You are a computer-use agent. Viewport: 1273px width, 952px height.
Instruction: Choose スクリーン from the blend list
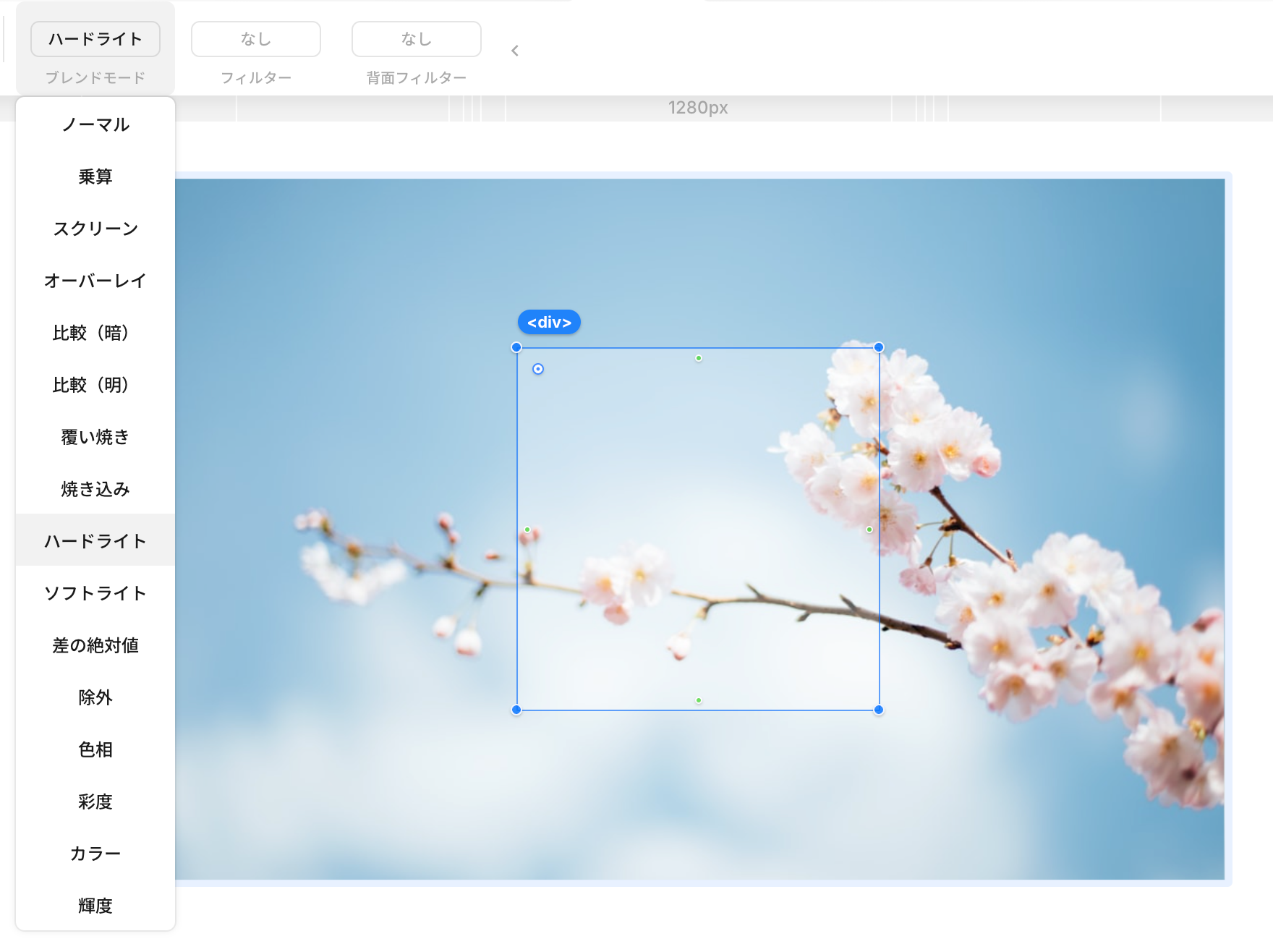point(95,229)
